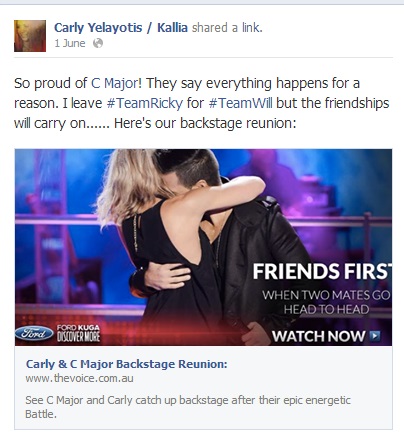
Task: Open the Carly & C Major Backstage Reunion title
Action: [x=126, y=364]
